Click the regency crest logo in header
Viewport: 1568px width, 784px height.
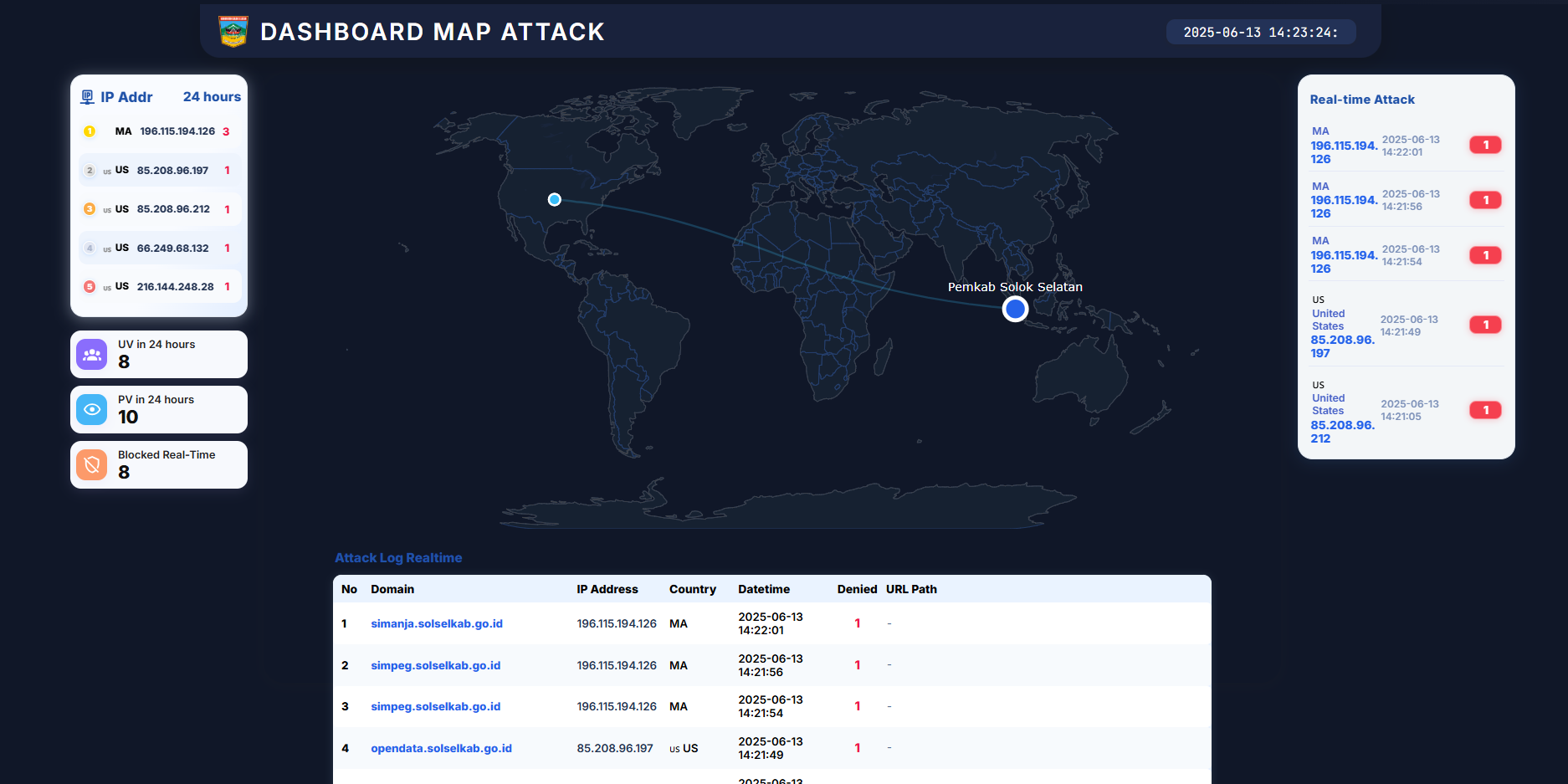233,32
